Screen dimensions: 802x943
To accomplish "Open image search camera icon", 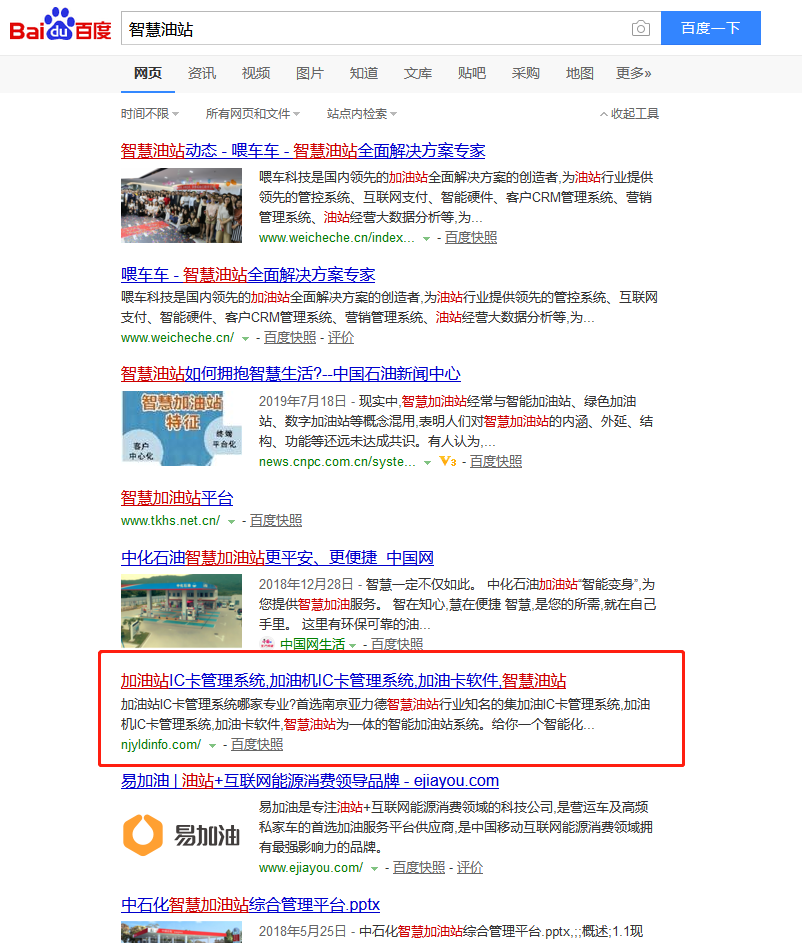I will point(641,28).
